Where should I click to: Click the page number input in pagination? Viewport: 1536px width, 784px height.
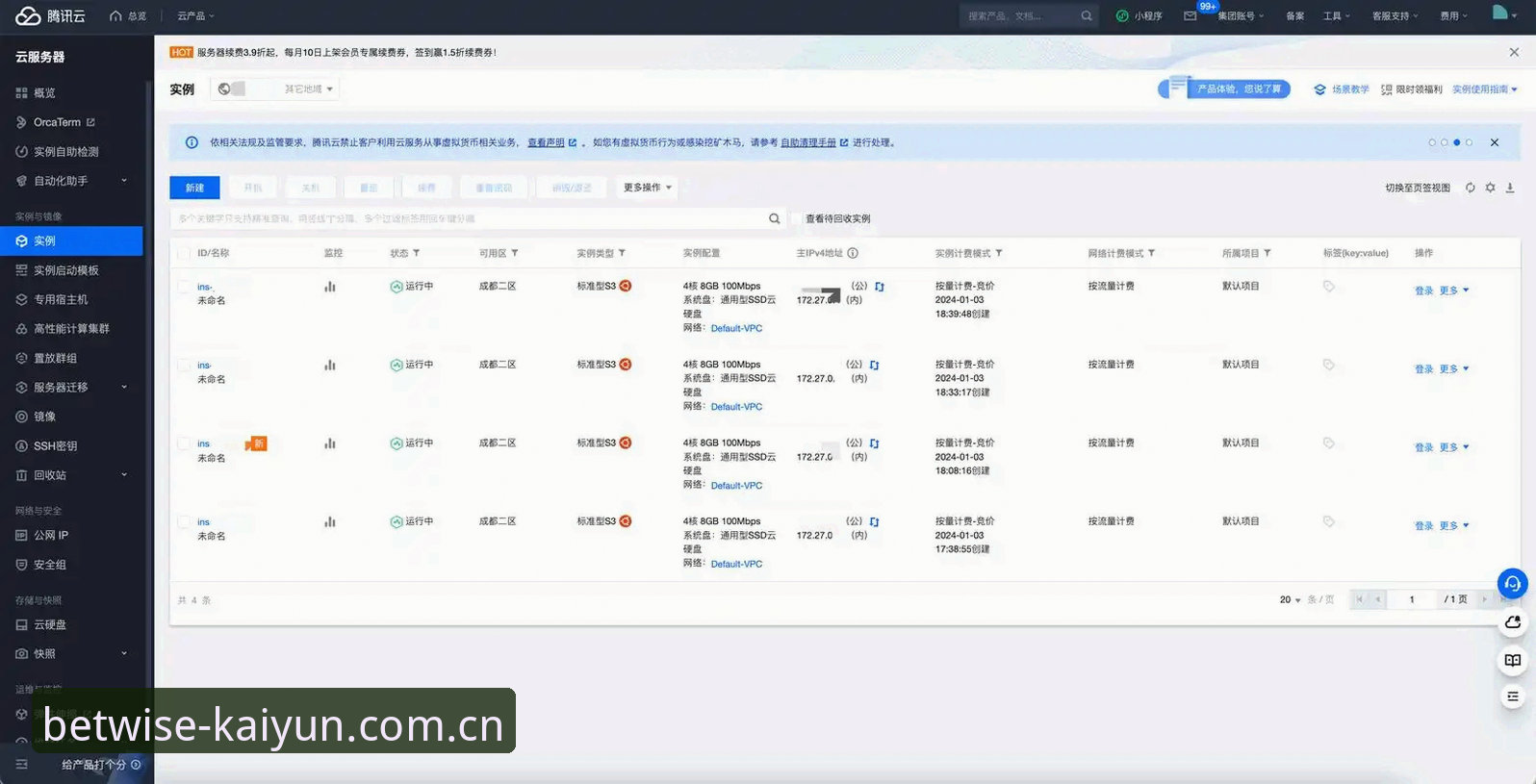pos(1412,600)
